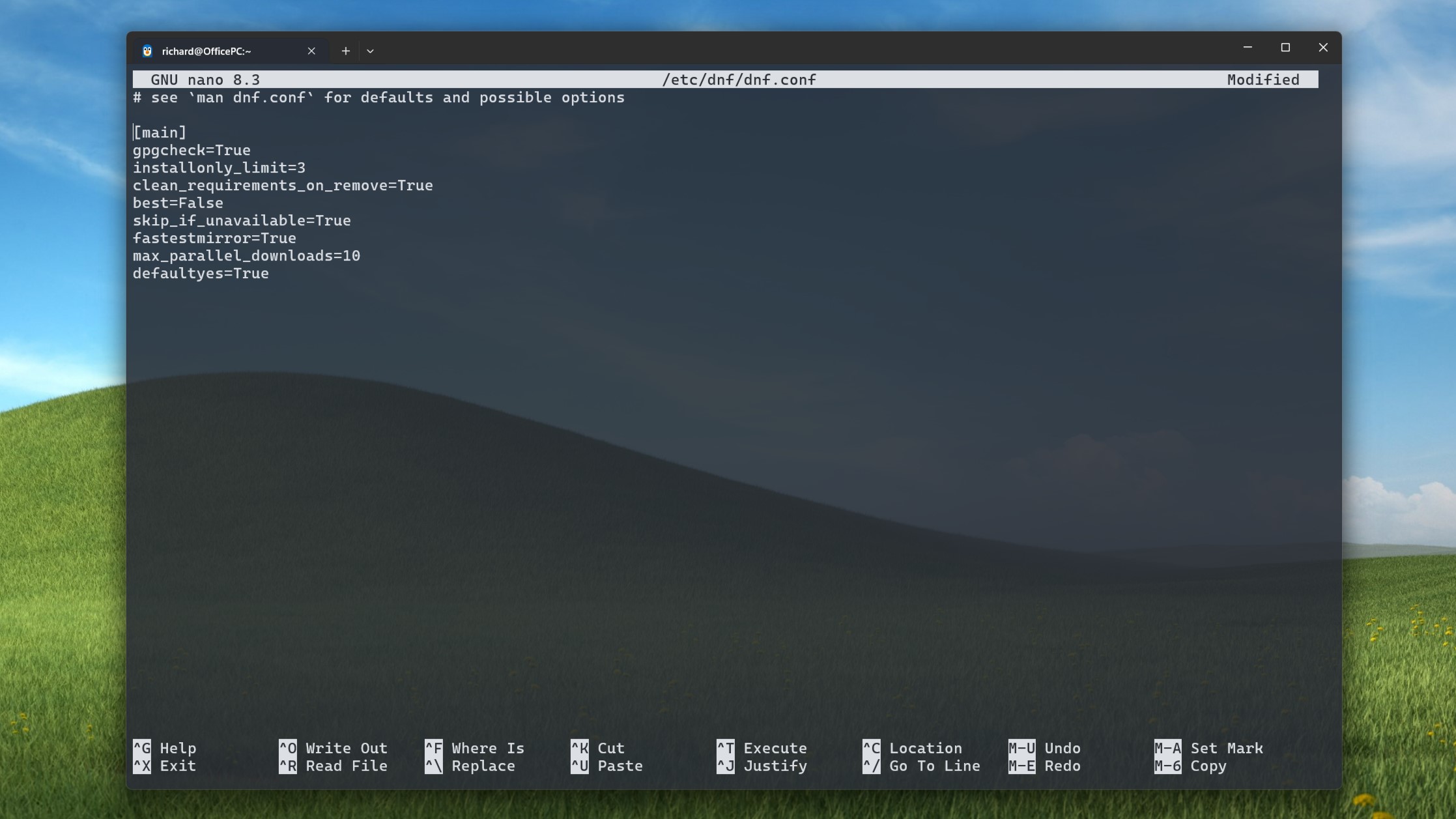This screenshot has height=819, width=1456.
Task: Click Replace option in toolbar
Action: coord(483,765)
